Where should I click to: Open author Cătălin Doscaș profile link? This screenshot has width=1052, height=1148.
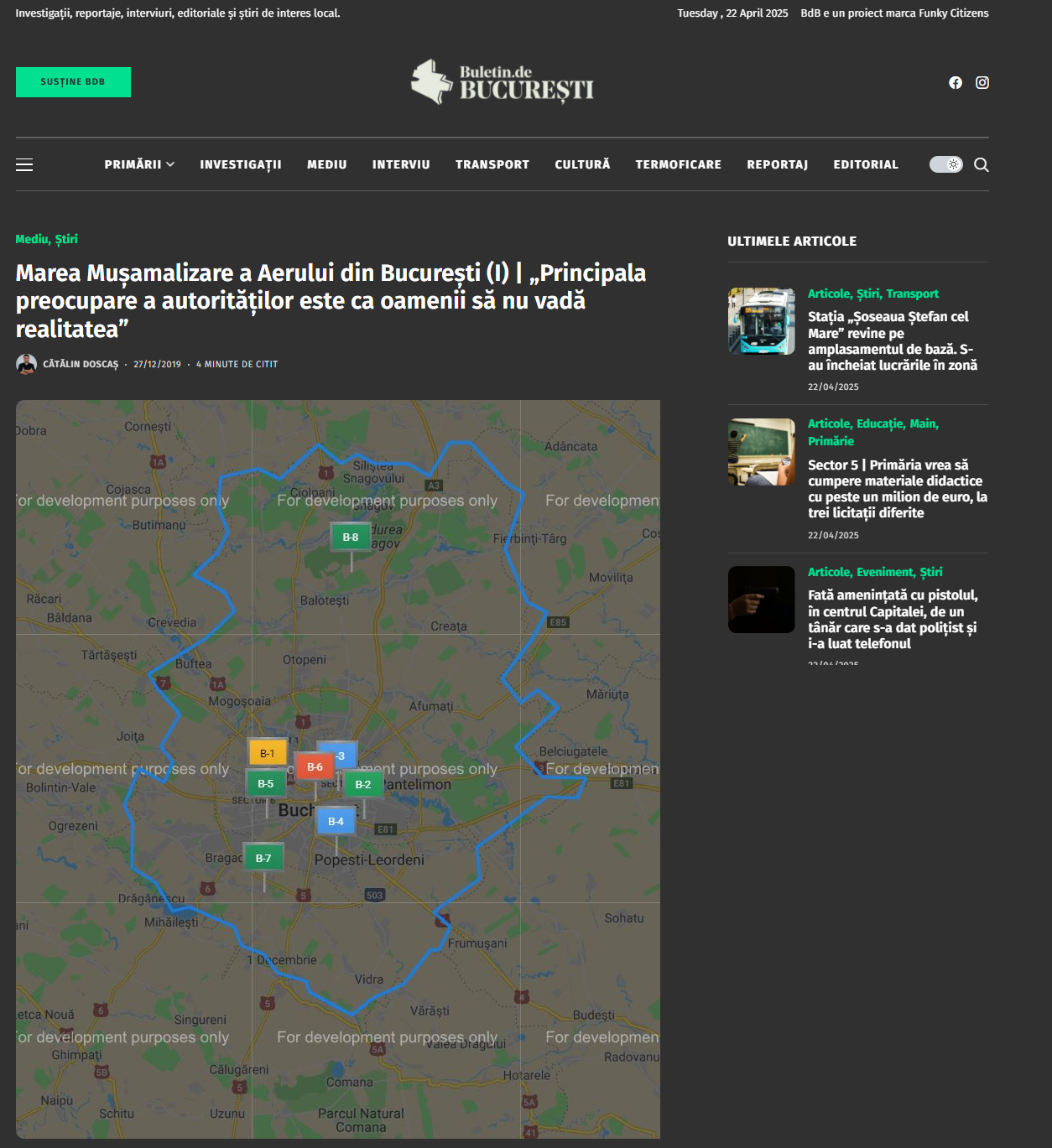pos(81,364)
